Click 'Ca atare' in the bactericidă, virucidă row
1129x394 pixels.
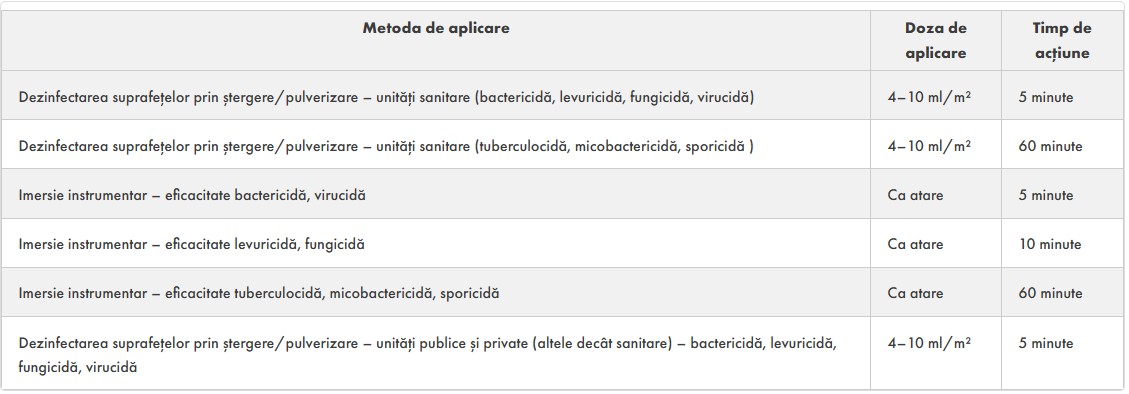click(915, 195)
